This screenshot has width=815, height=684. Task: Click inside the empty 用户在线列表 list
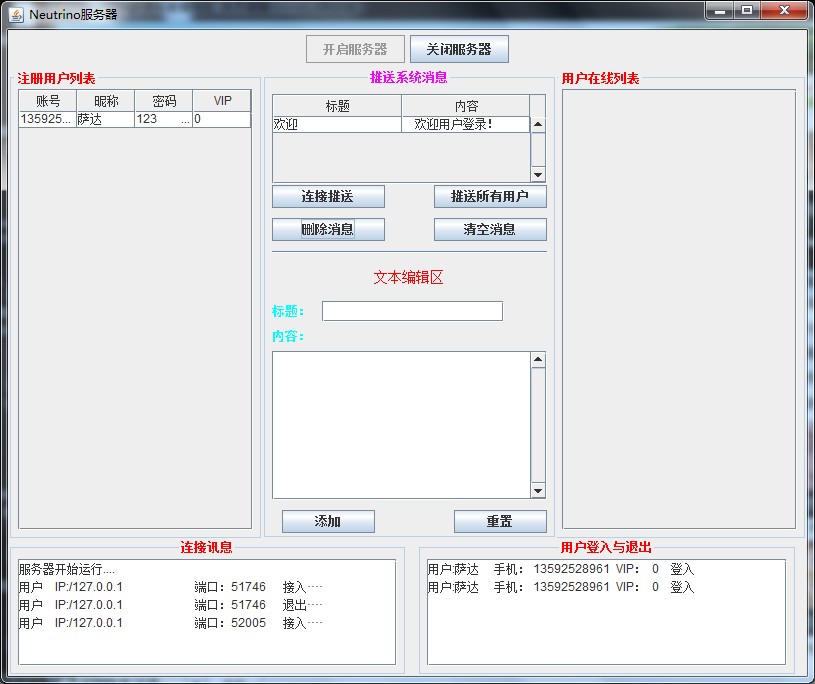679,309
